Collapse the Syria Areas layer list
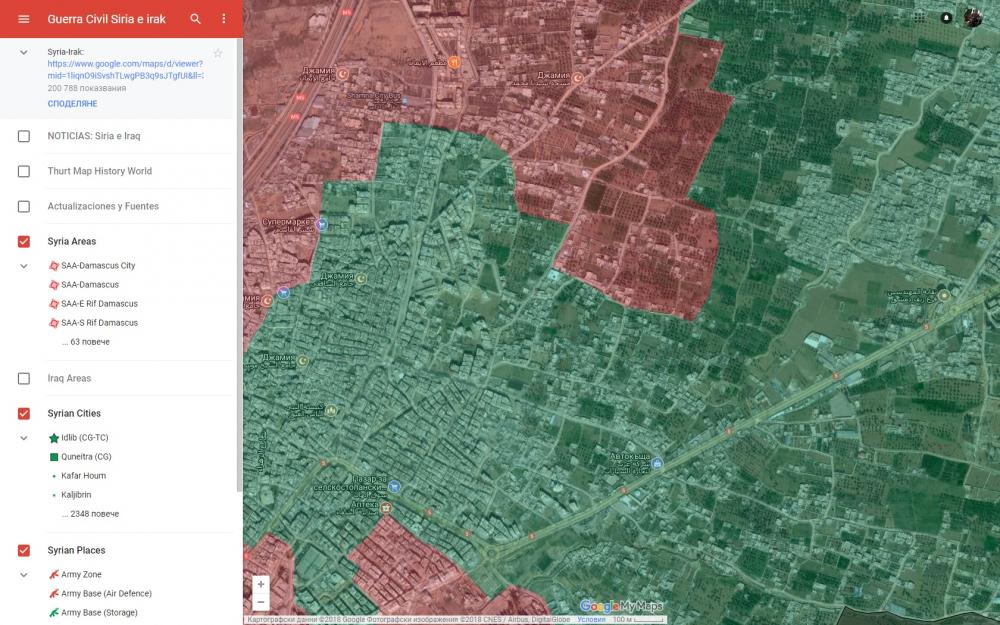Image resolution: width=1000 pixels, height=625 pixels. (24, 266)
